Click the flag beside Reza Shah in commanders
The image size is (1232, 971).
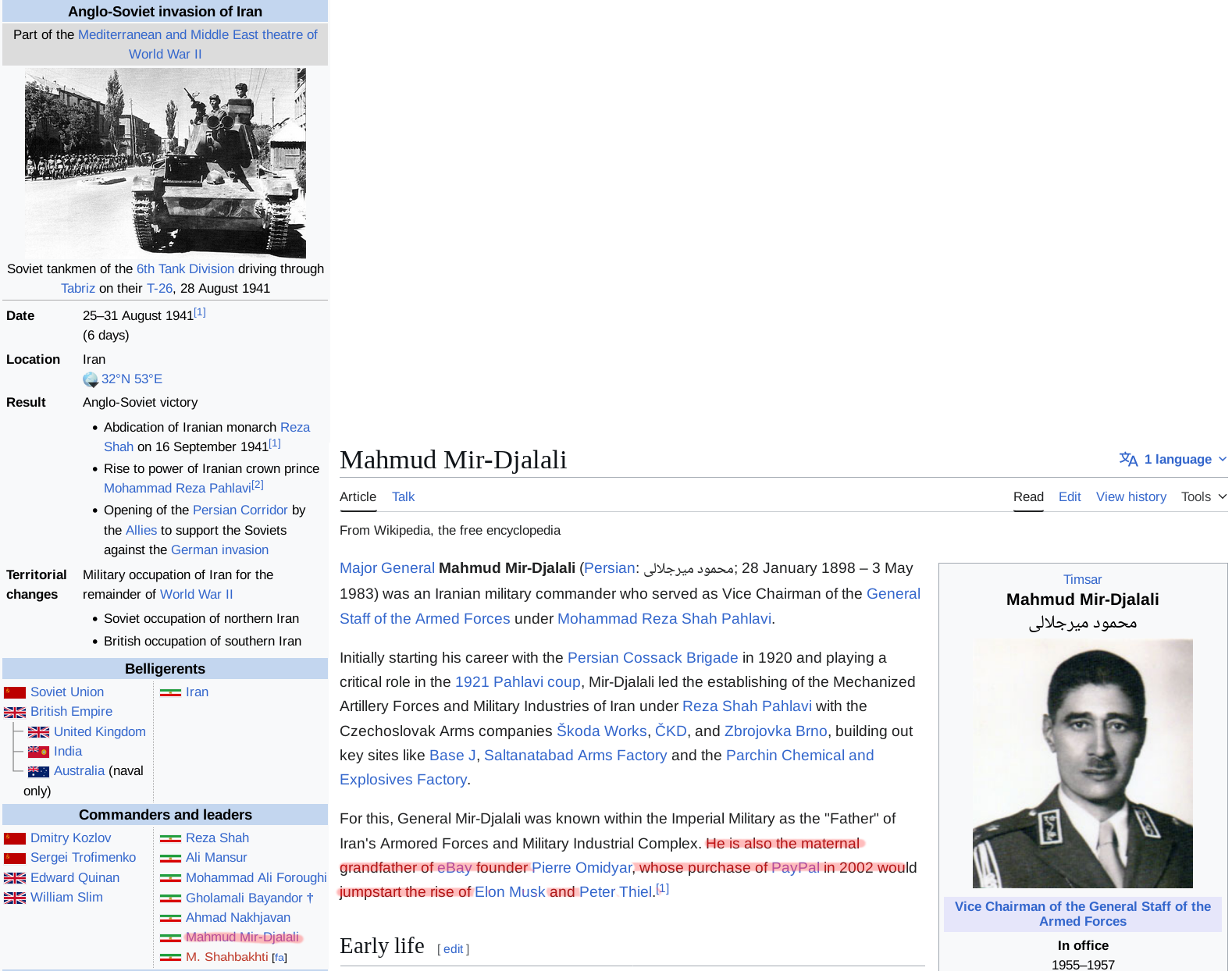click(x=170, y=838)
